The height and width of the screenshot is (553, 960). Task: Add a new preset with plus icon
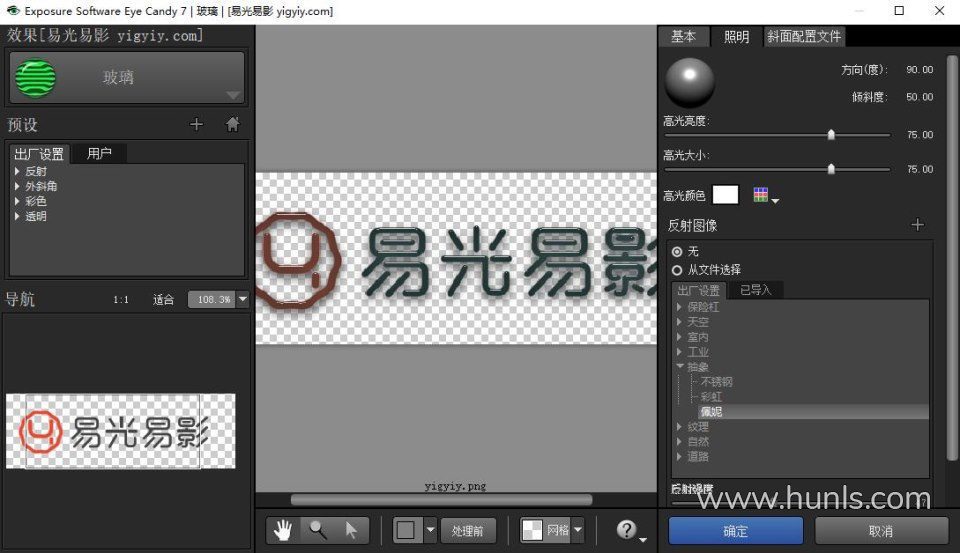[x=196, y=124]
